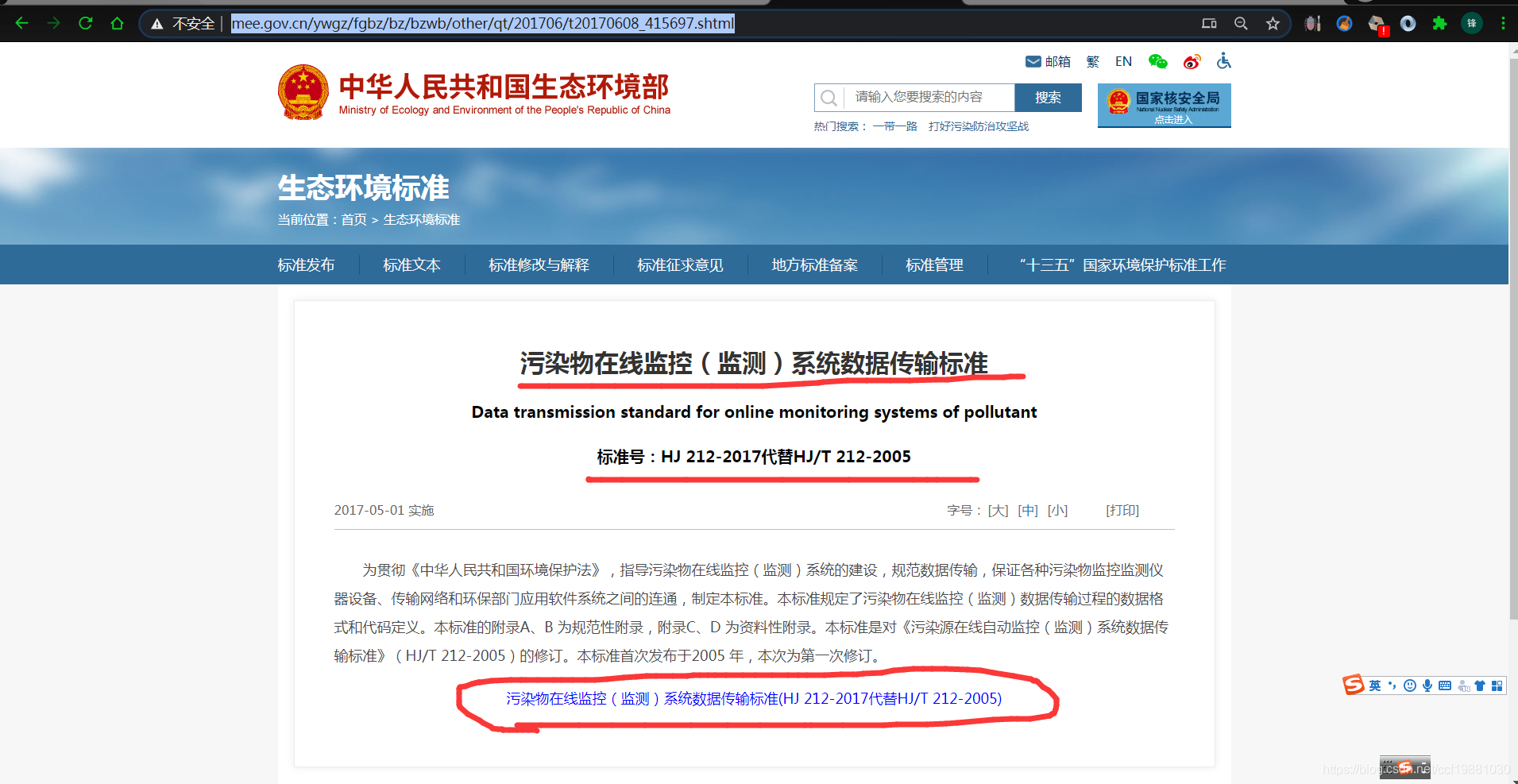Screen dimensions: 1518x784
Task: Click the search magnifier icon in search box
Action: click(829, 97)
